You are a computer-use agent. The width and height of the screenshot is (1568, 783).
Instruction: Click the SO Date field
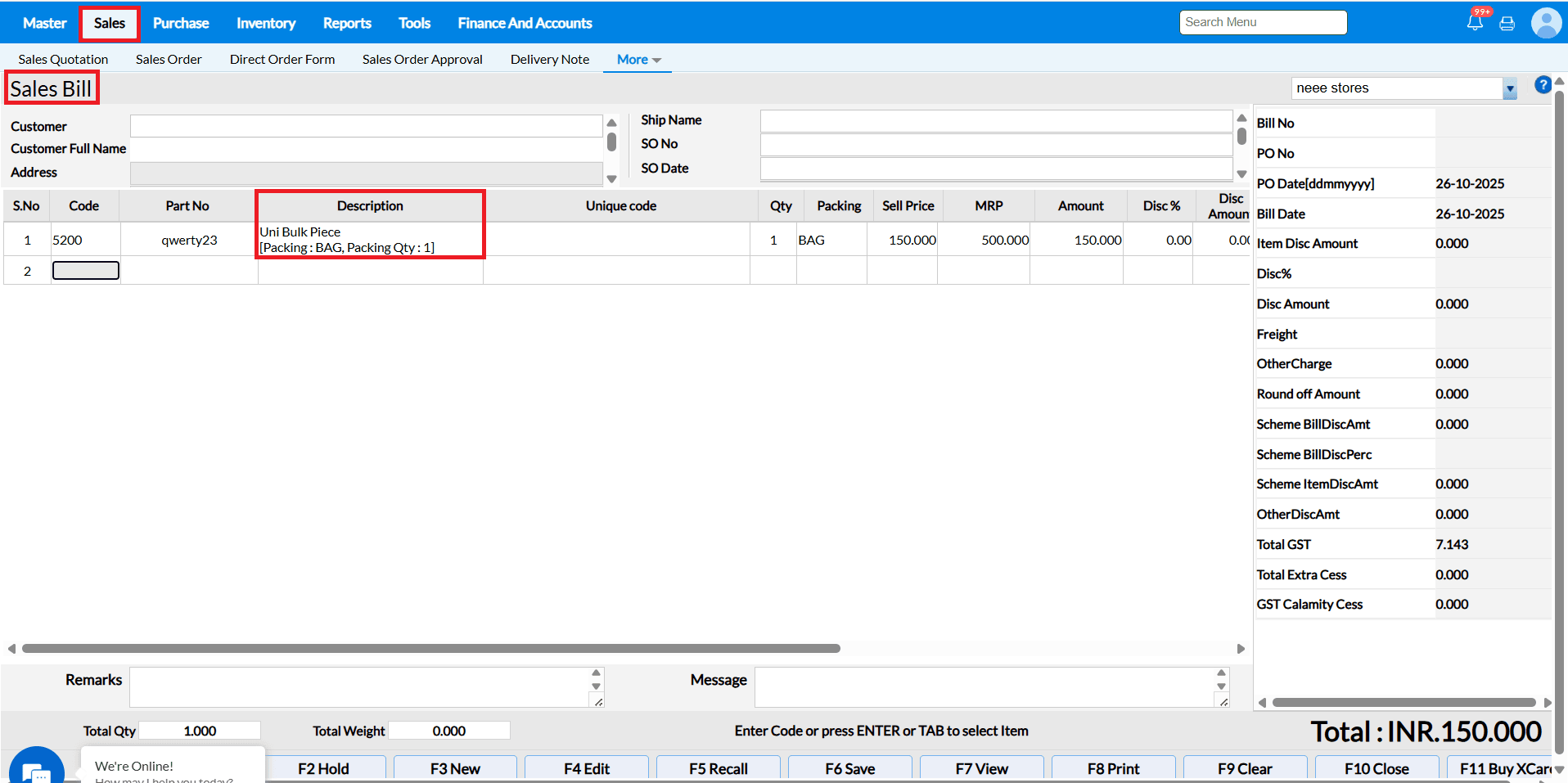996,169
